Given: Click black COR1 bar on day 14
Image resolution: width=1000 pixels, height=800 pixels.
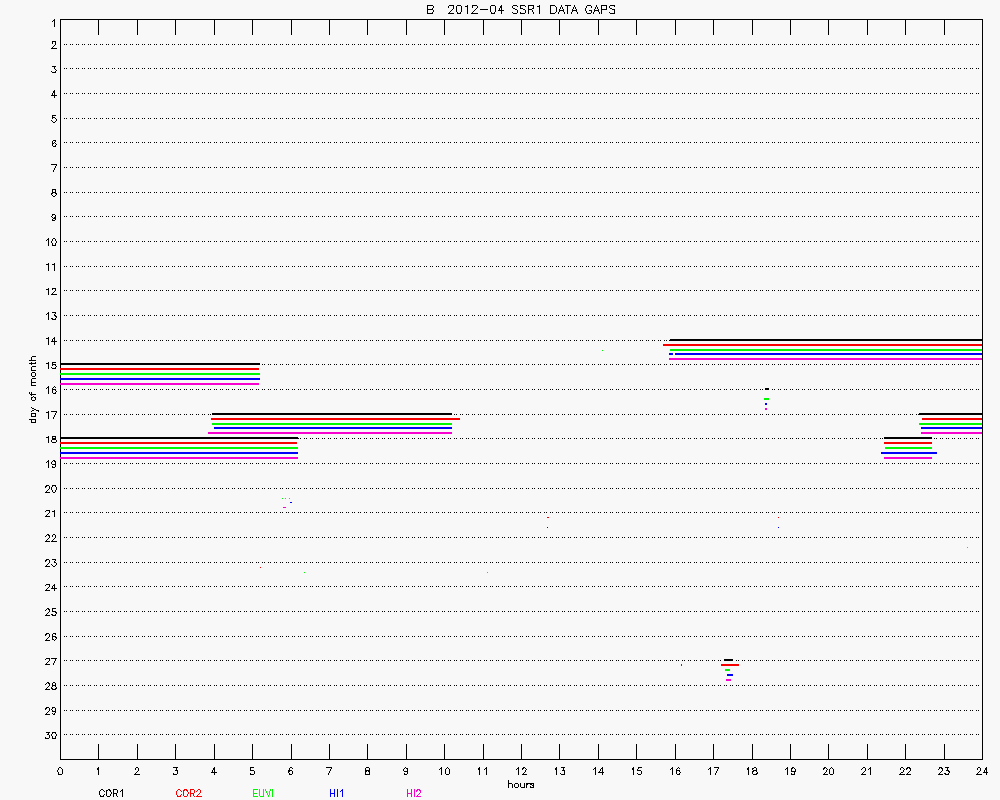Looking at the screenshot, I should [x=825, y=340].
